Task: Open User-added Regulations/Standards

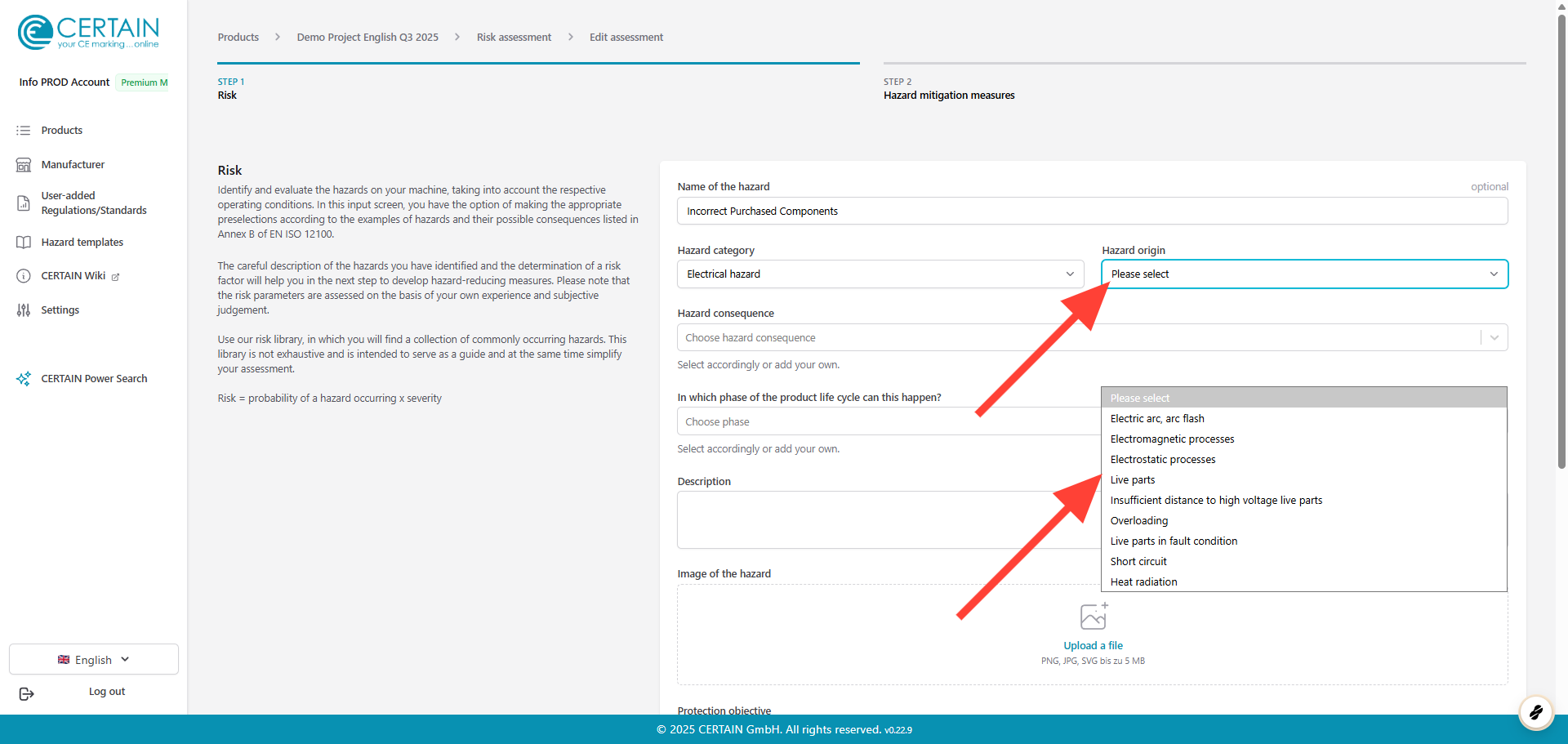Action: point(94,203)
